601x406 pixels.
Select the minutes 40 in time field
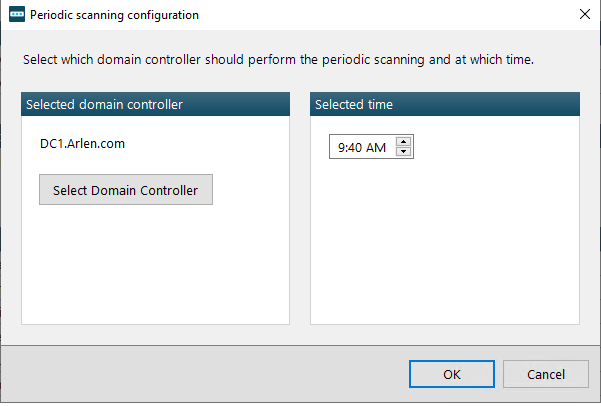(x=355, y=147)
